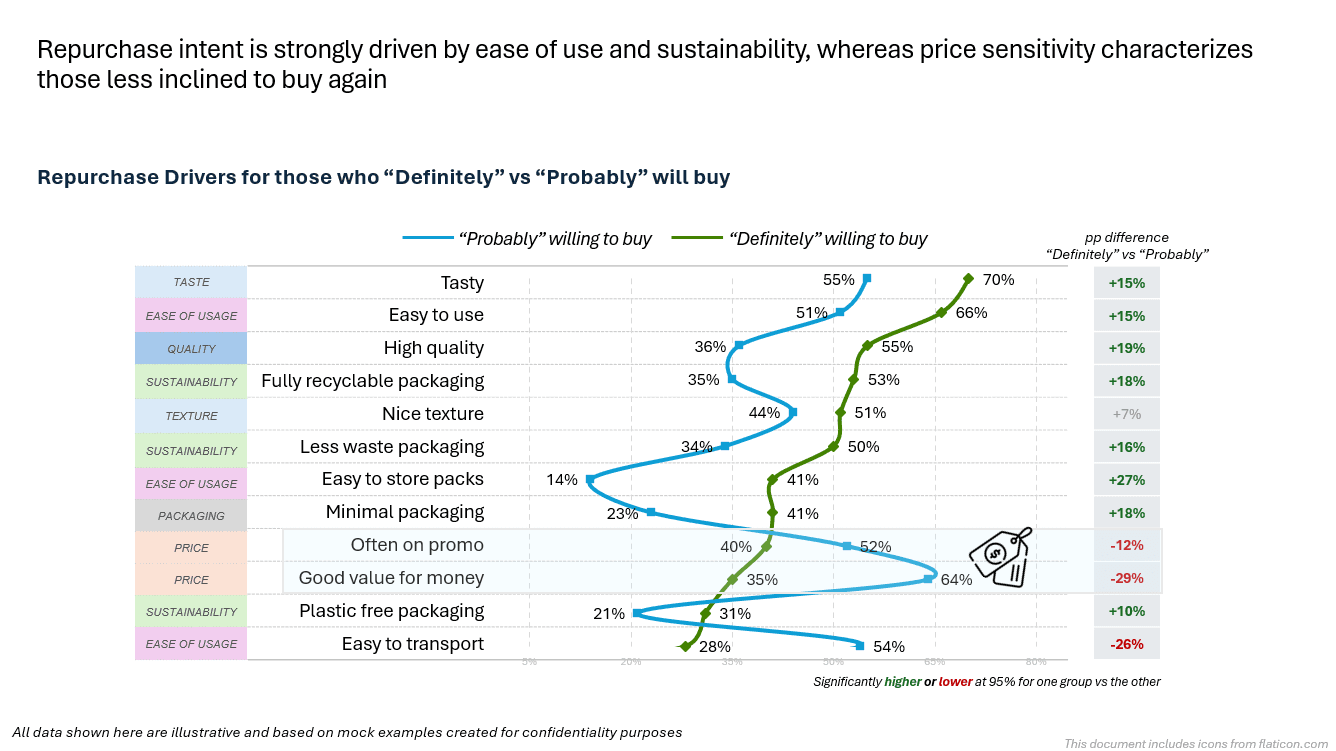Click the 28% Easy to transport green marker
Screen dimensions: 1336x751
coord(685,647)
